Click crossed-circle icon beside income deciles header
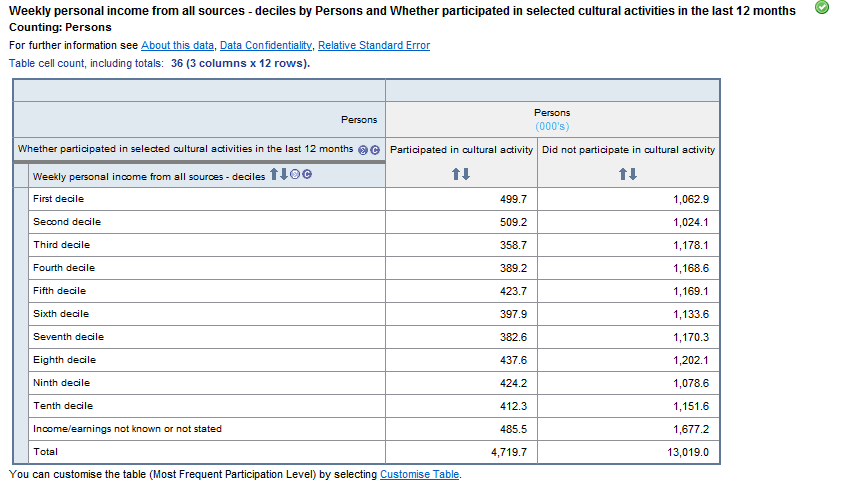Image resolution: width=843 pixels, height=487 pixels. point(296,176)
